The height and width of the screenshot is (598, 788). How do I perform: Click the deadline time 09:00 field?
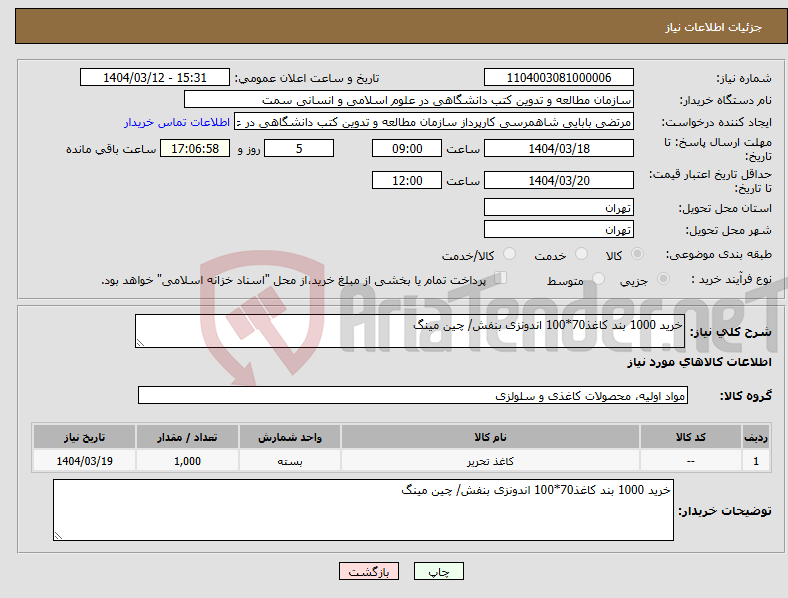point(407,148)
